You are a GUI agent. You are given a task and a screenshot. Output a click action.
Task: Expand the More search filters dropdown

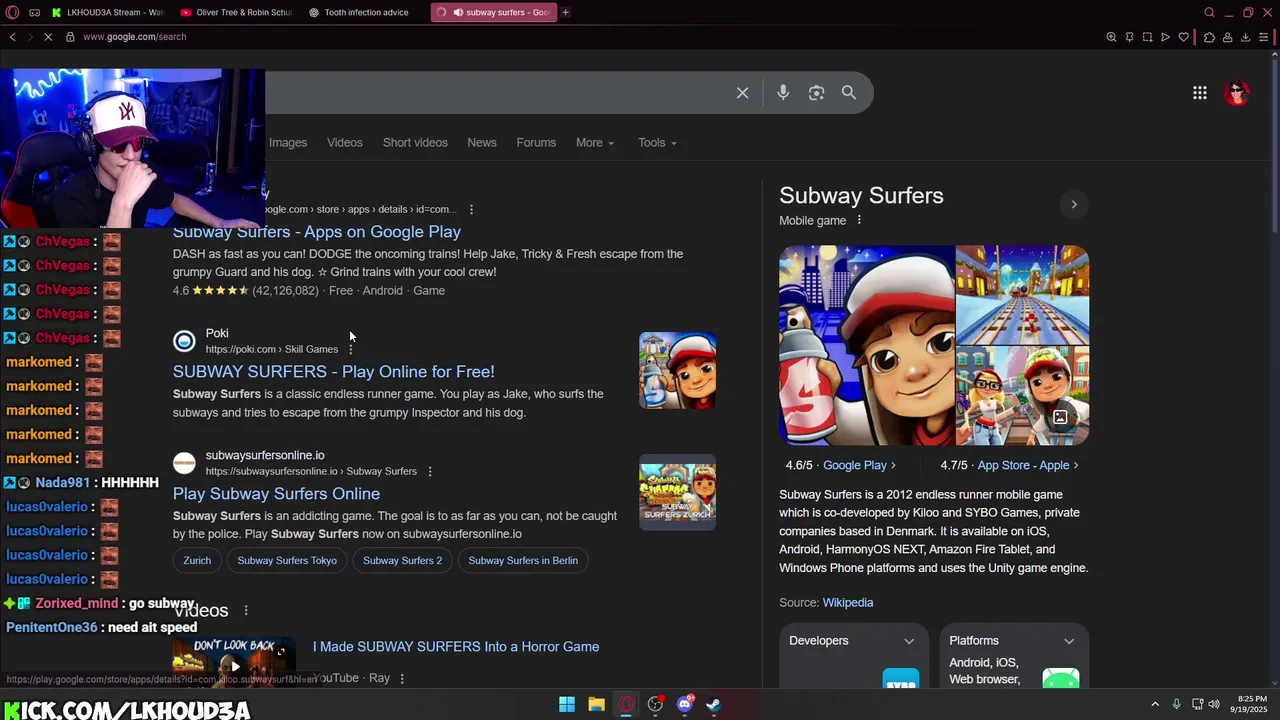tap(595, 143)
